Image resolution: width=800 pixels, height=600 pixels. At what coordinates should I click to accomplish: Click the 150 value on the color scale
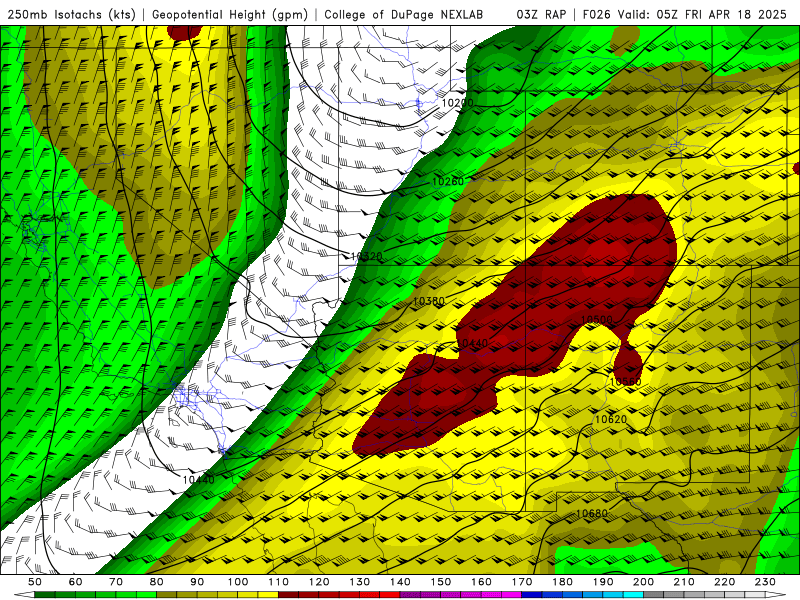pos(440,582)
